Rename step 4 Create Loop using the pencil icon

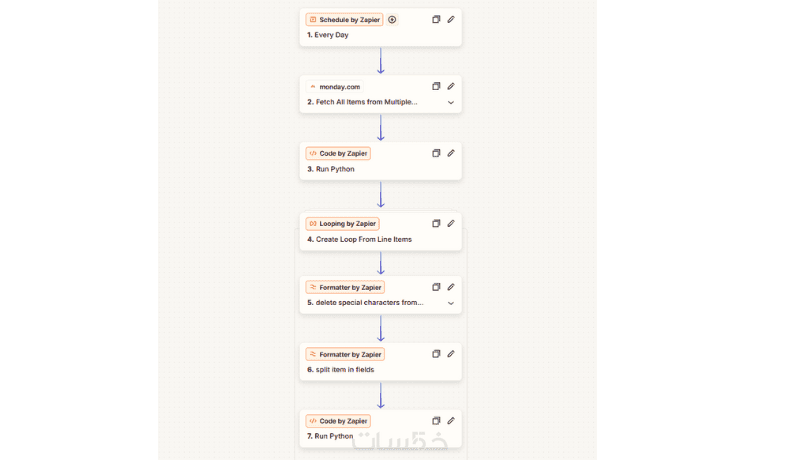[x=451, y=223]
